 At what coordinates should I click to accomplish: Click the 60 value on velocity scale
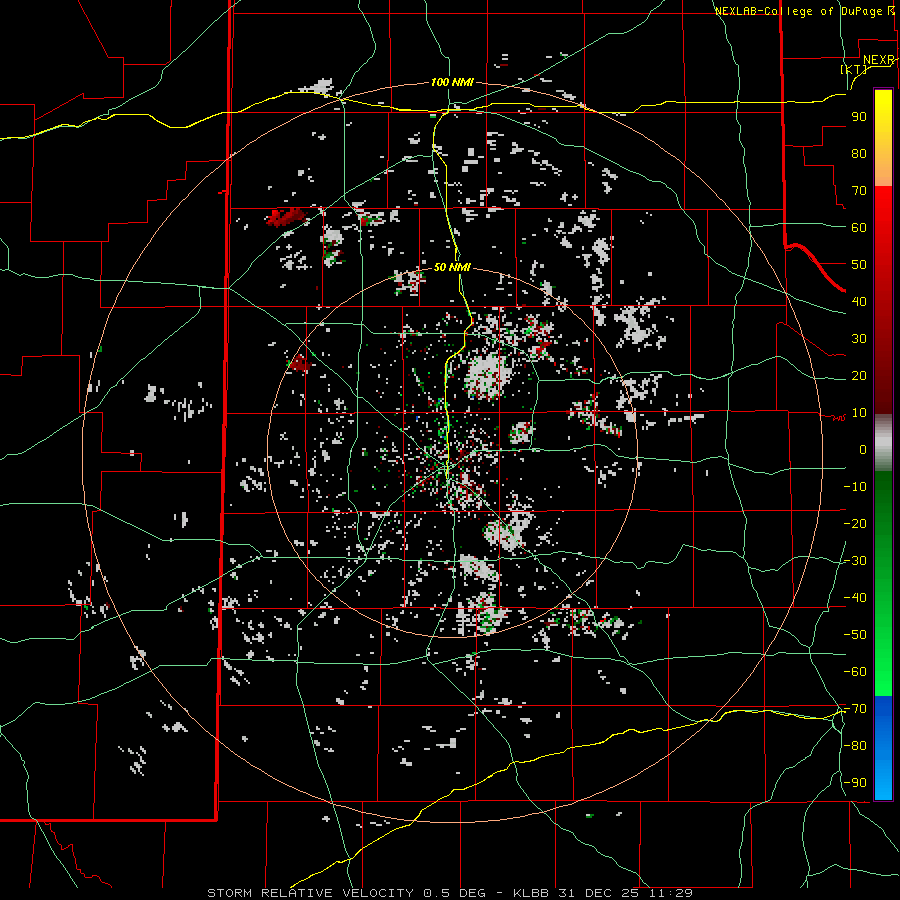click(859, 228)
